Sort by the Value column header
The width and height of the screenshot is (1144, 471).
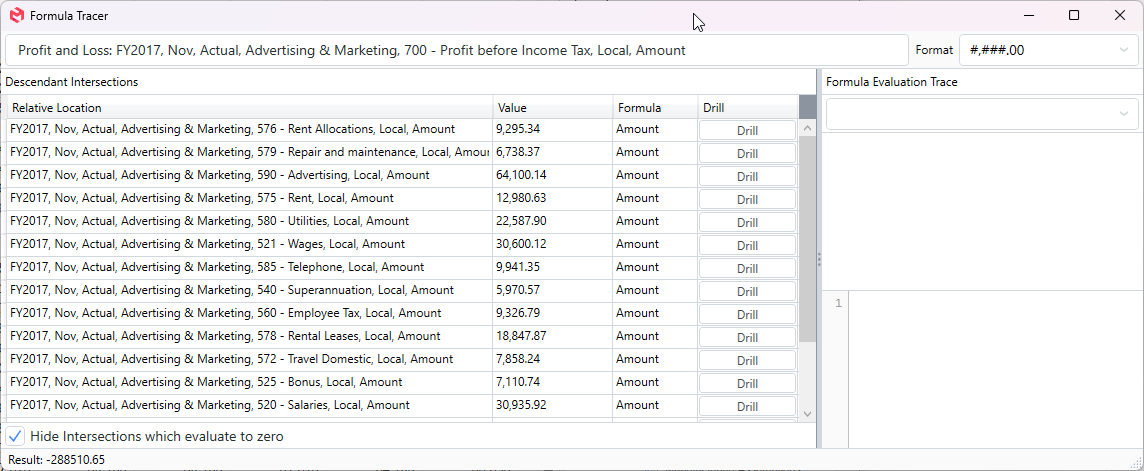point(552,108)
